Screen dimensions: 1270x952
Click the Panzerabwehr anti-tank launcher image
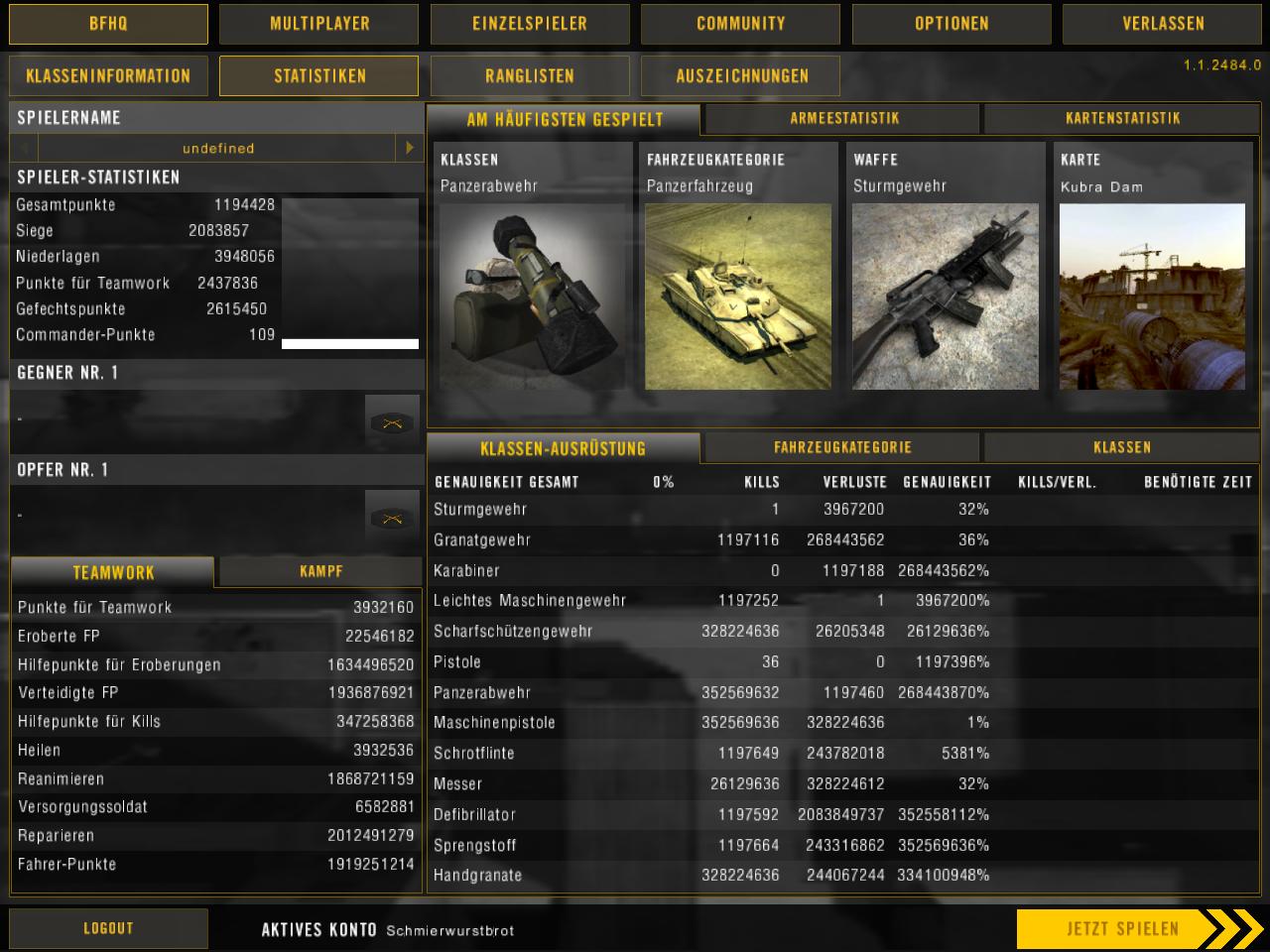pos(532,297)
